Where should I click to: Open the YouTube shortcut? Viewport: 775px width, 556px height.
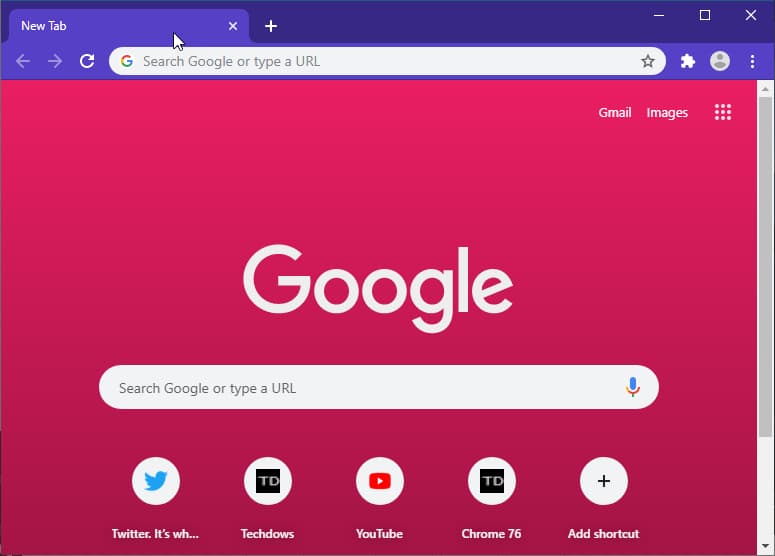(380, 481)
